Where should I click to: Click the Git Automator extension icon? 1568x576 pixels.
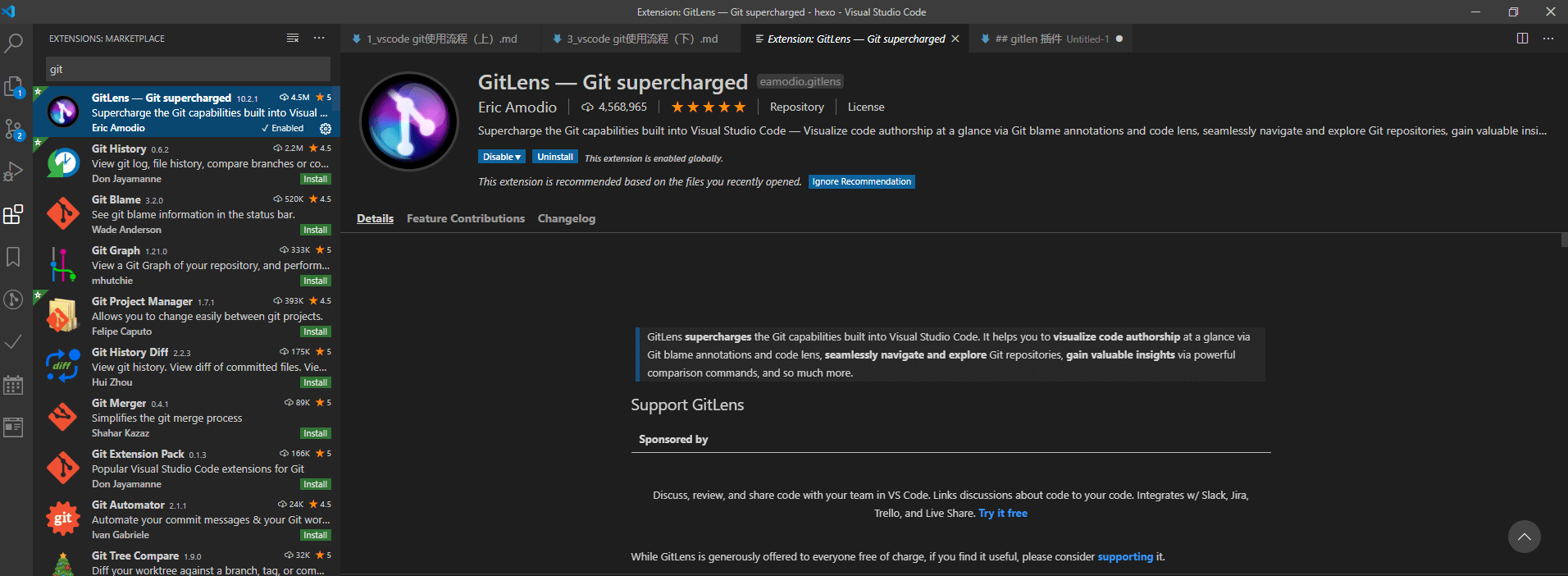(63, 519)
